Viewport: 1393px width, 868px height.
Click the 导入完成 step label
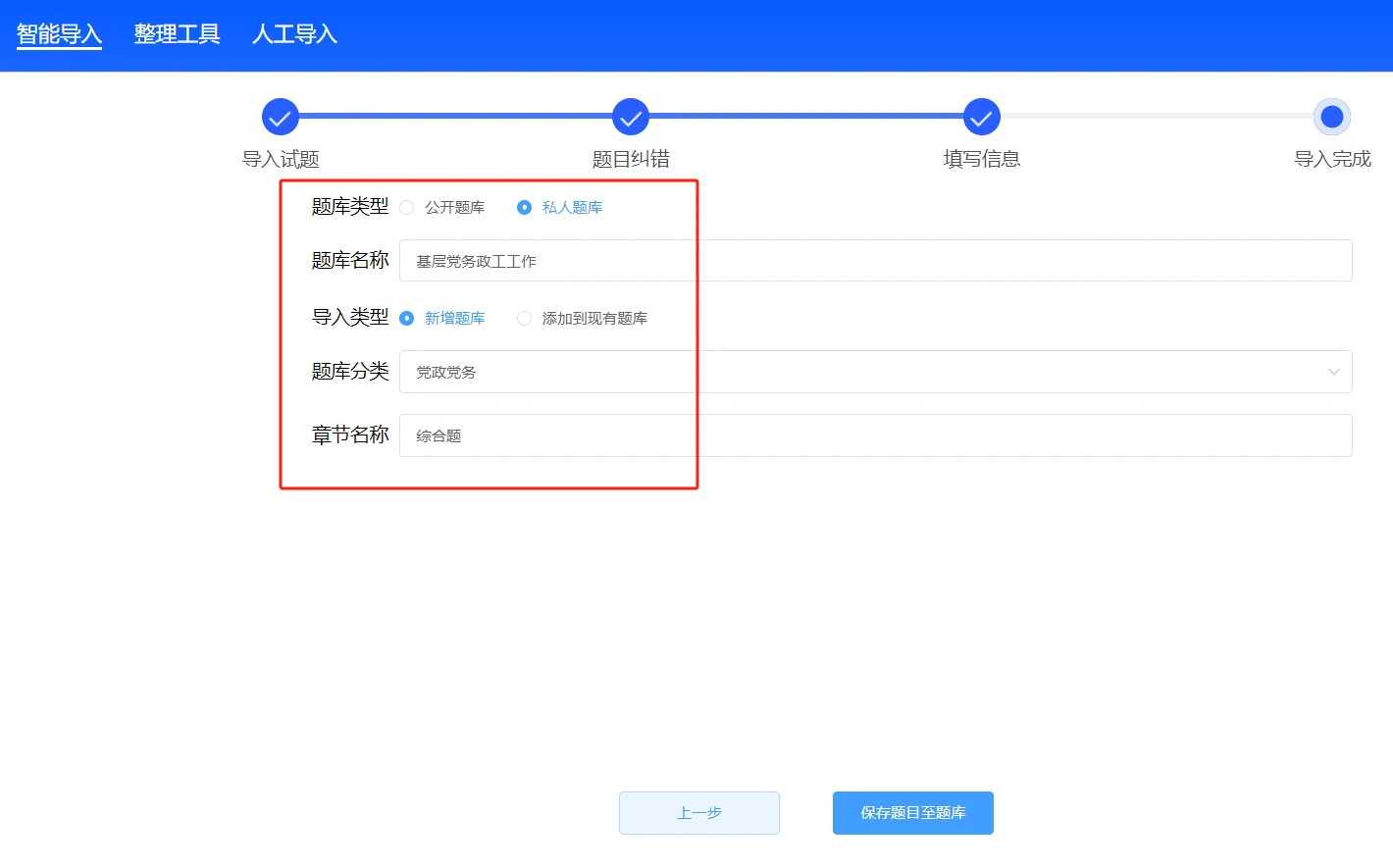1332,159
